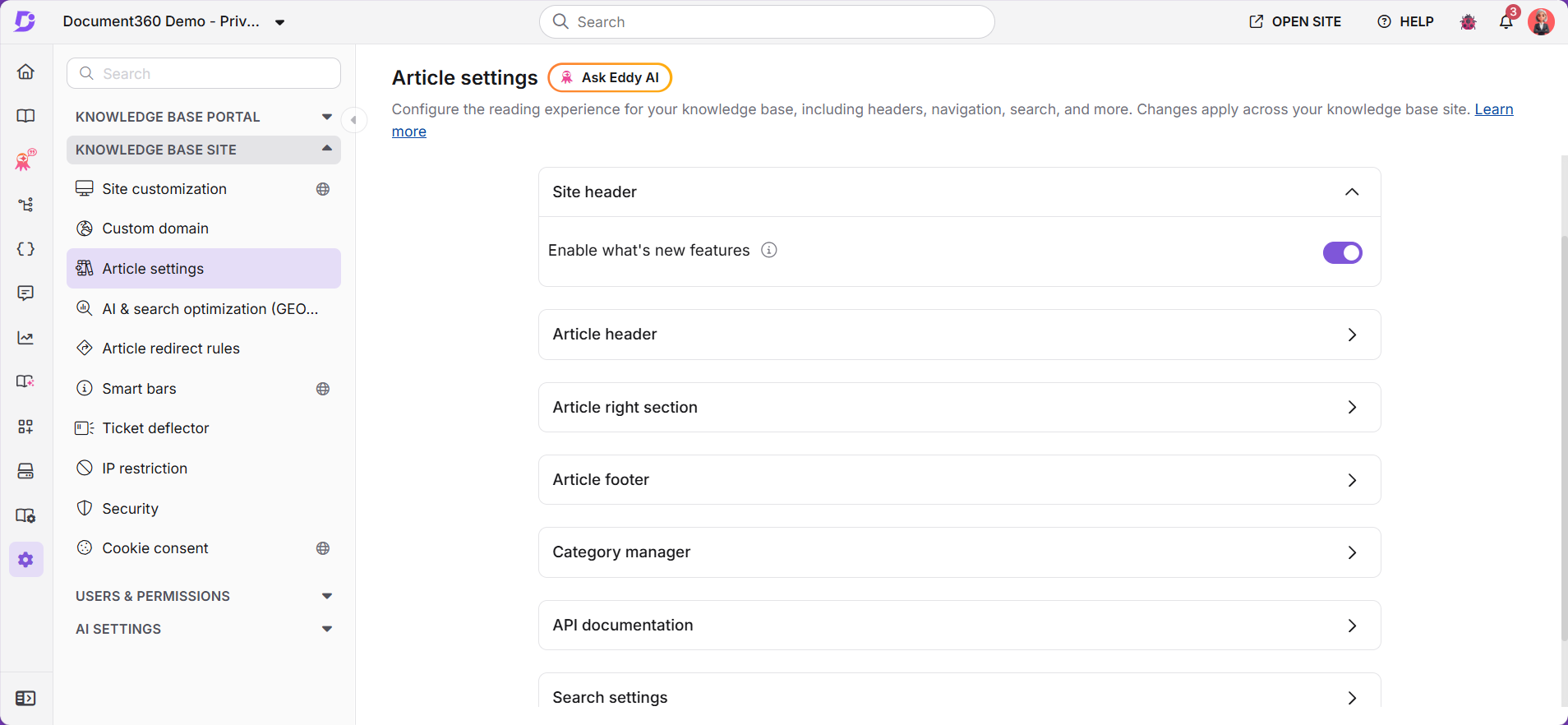Click the info icon beside what's new features

click(768, 250)
